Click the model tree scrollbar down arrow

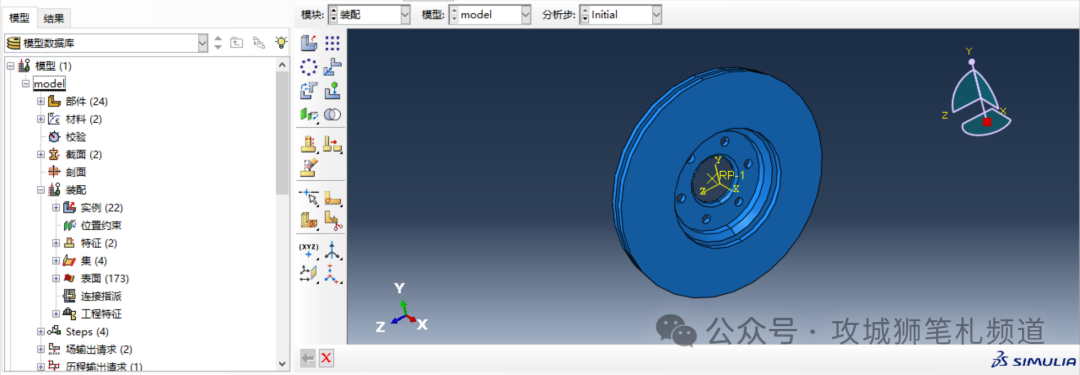point(282,363)
